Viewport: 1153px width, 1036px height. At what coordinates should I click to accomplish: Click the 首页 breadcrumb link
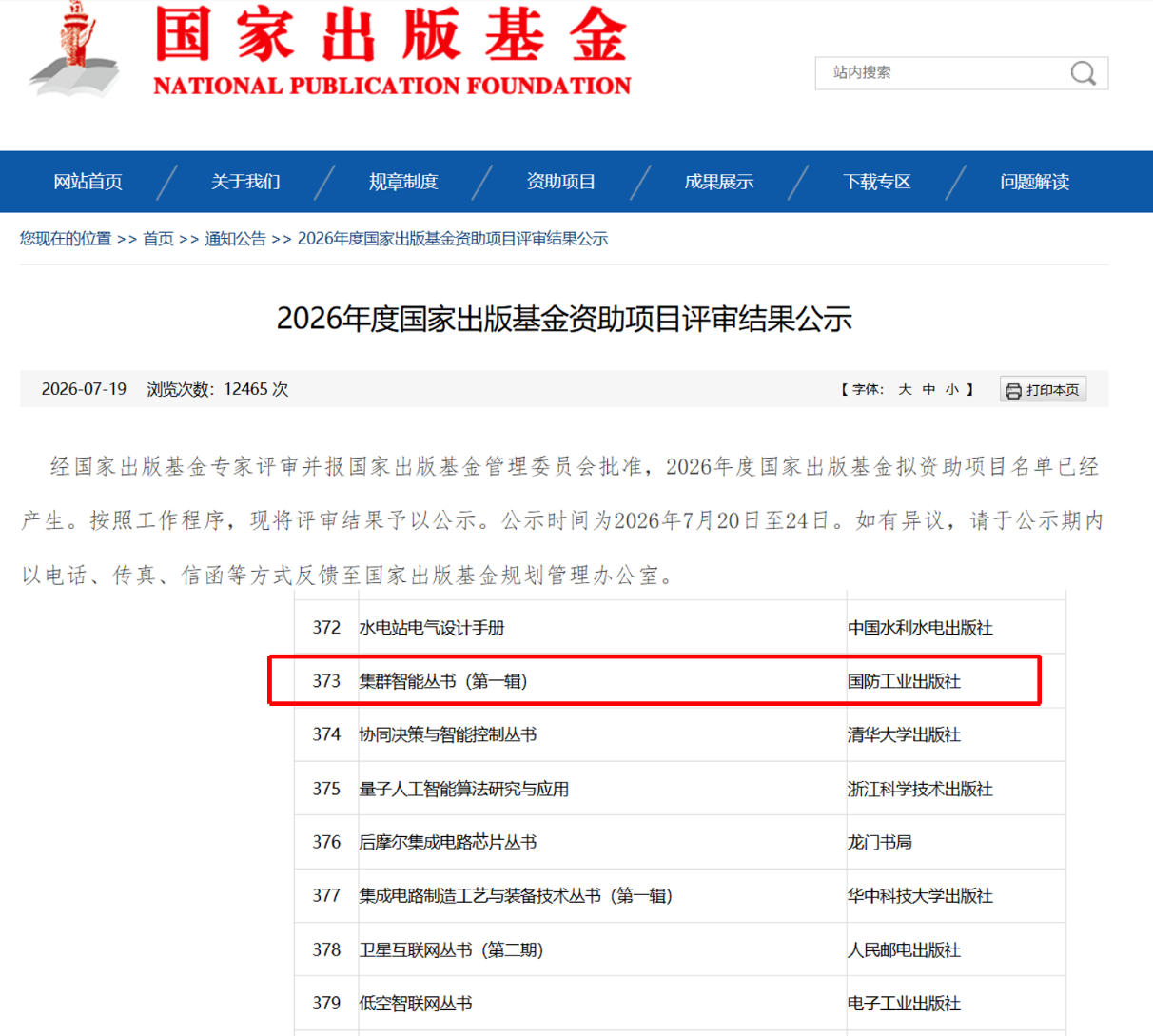coord(158,239)
